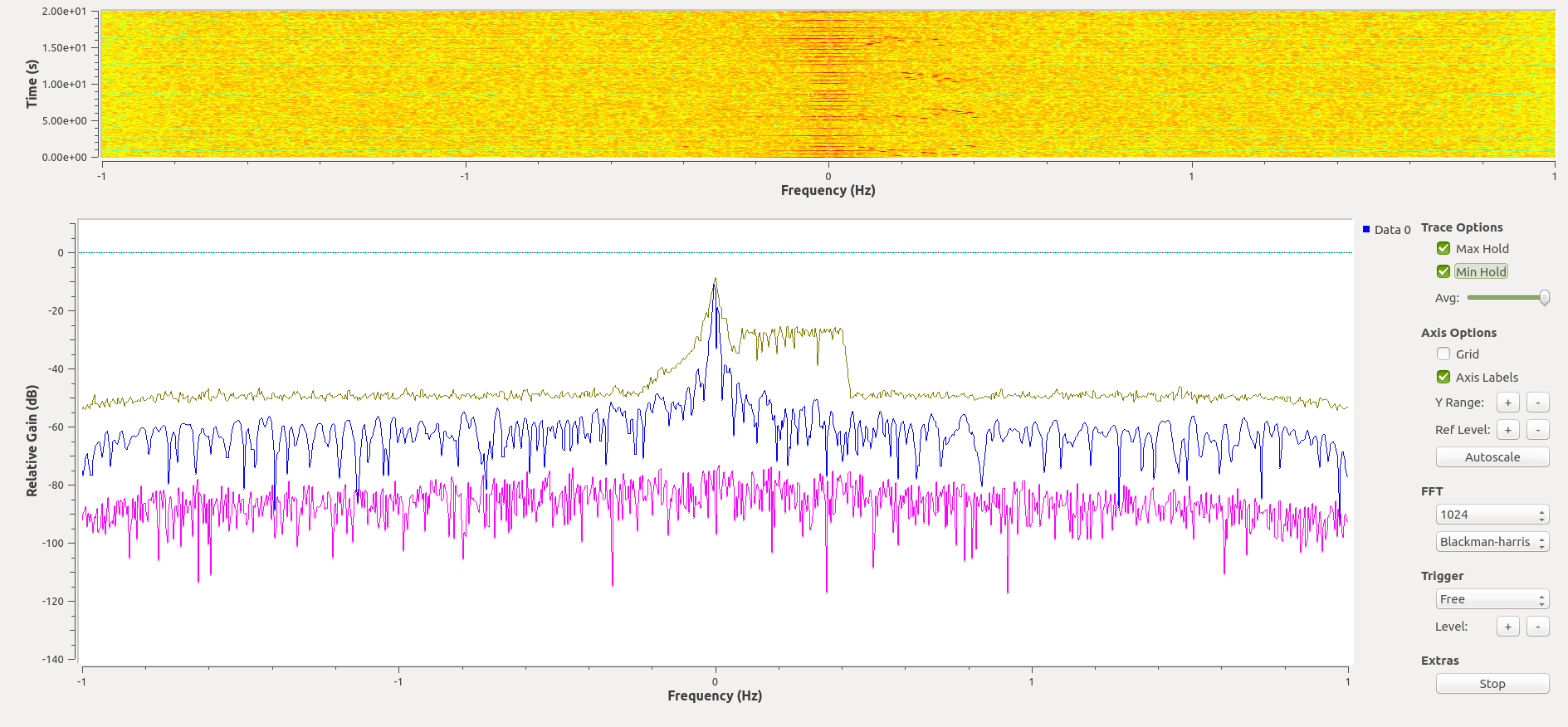Open the Trigger mode Free dropdown
Screen dimensions: 1568x727
tap(1492, 599)
